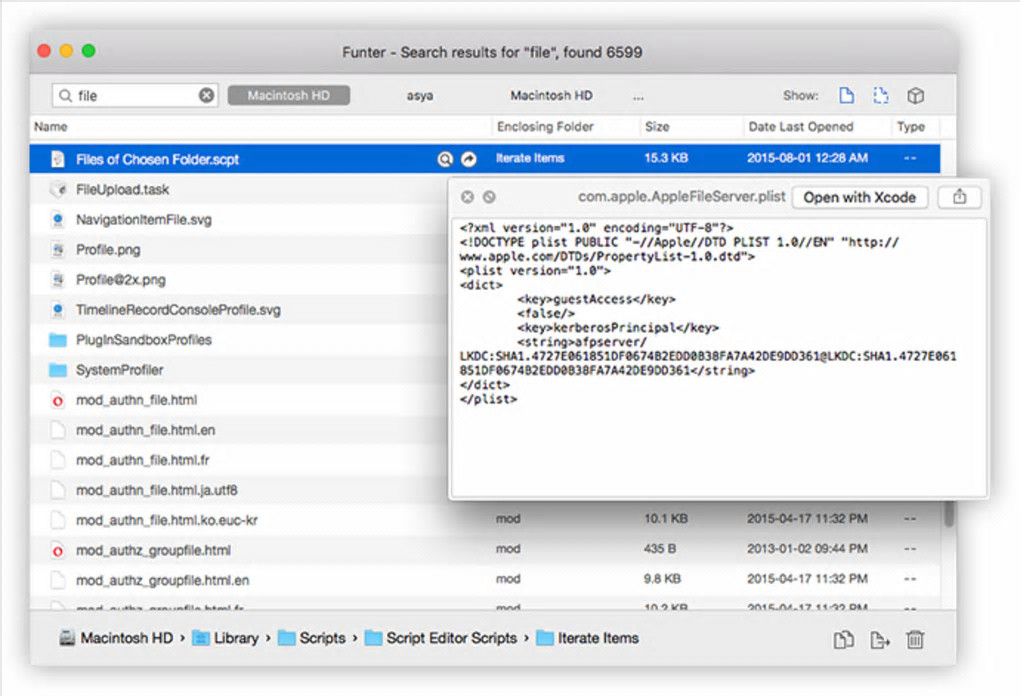This screenshot has width=1020, height=696.
Task: Click NavigationItemFile.svg file icon
Action: click(x=58, y=220)
